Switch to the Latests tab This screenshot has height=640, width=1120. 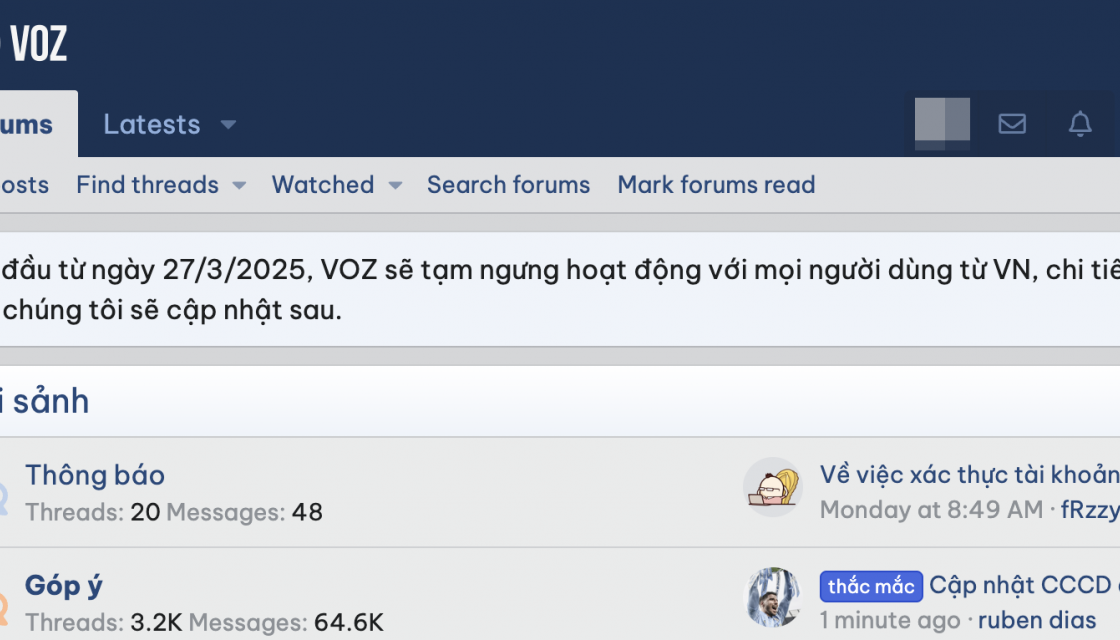coord(151,124)
